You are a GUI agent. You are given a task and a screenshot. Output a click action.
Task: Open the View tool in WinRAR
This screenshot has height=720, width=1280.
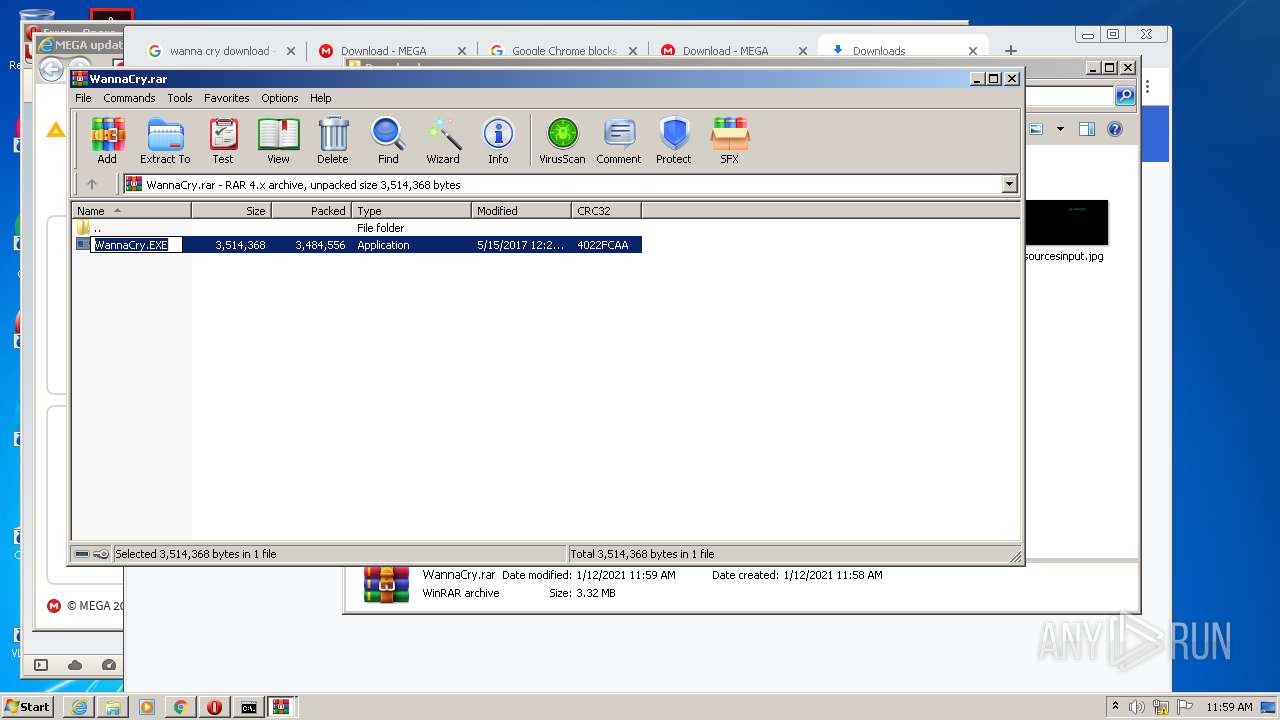(x=278, y=141)
